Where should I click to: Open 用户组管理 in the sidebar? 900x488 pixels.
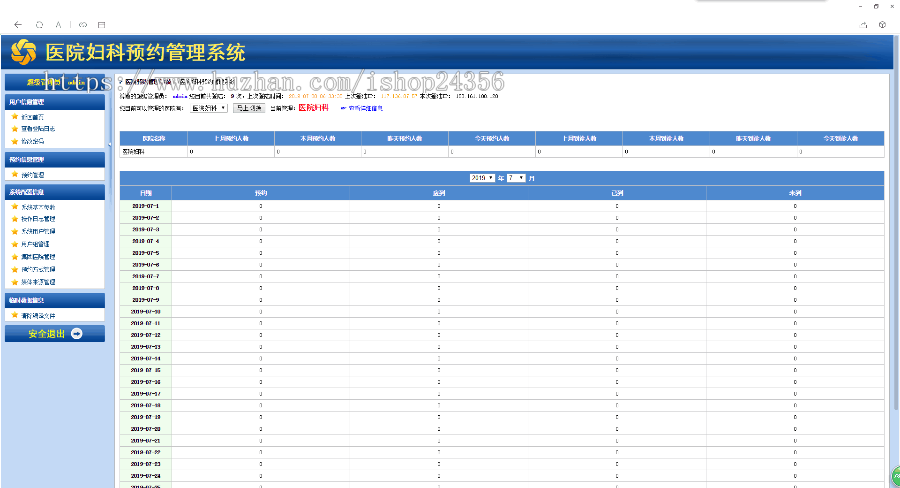pyautogui.click(x=36, y=245)
